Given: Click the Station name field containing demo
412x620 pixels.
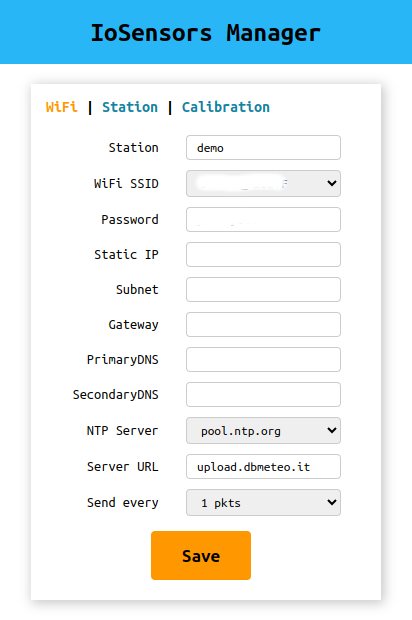Looking at the screenshot, I should [x=263, y=147].
